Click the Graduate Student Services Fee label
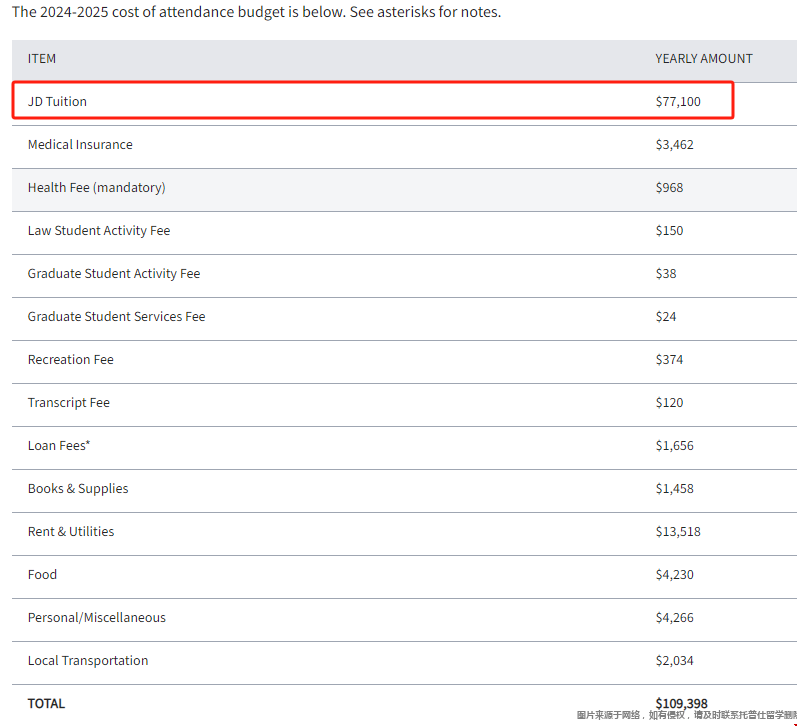 (116, 317)
